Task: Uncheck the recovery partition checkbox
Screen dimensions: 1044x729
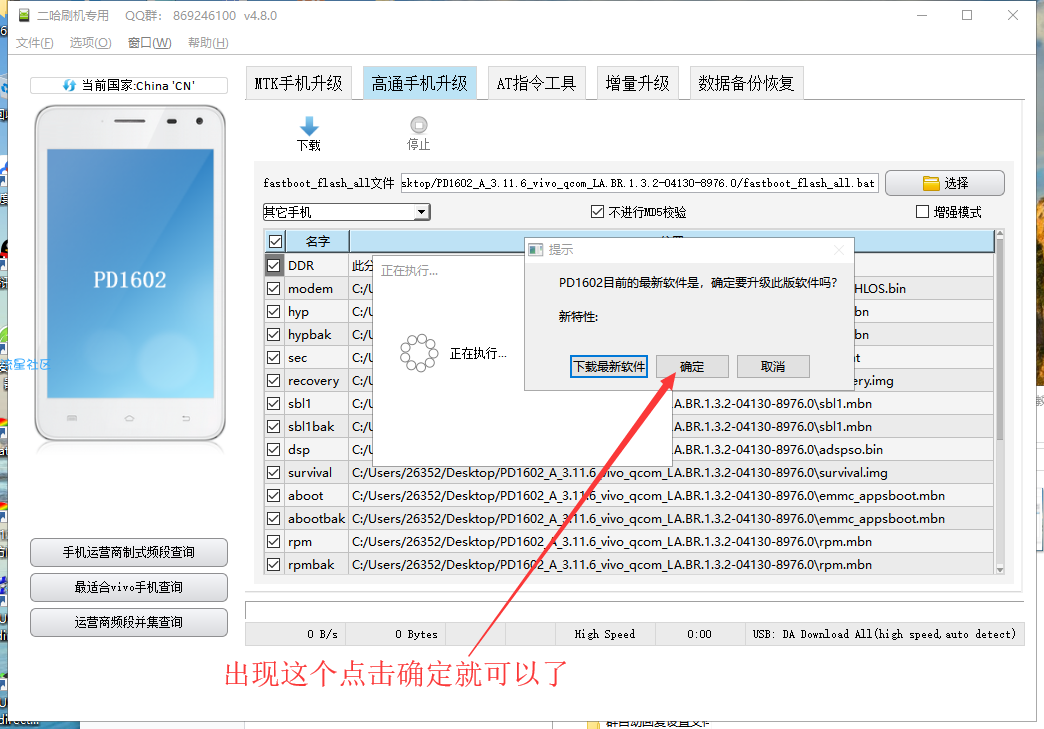Action: [273, 381]
